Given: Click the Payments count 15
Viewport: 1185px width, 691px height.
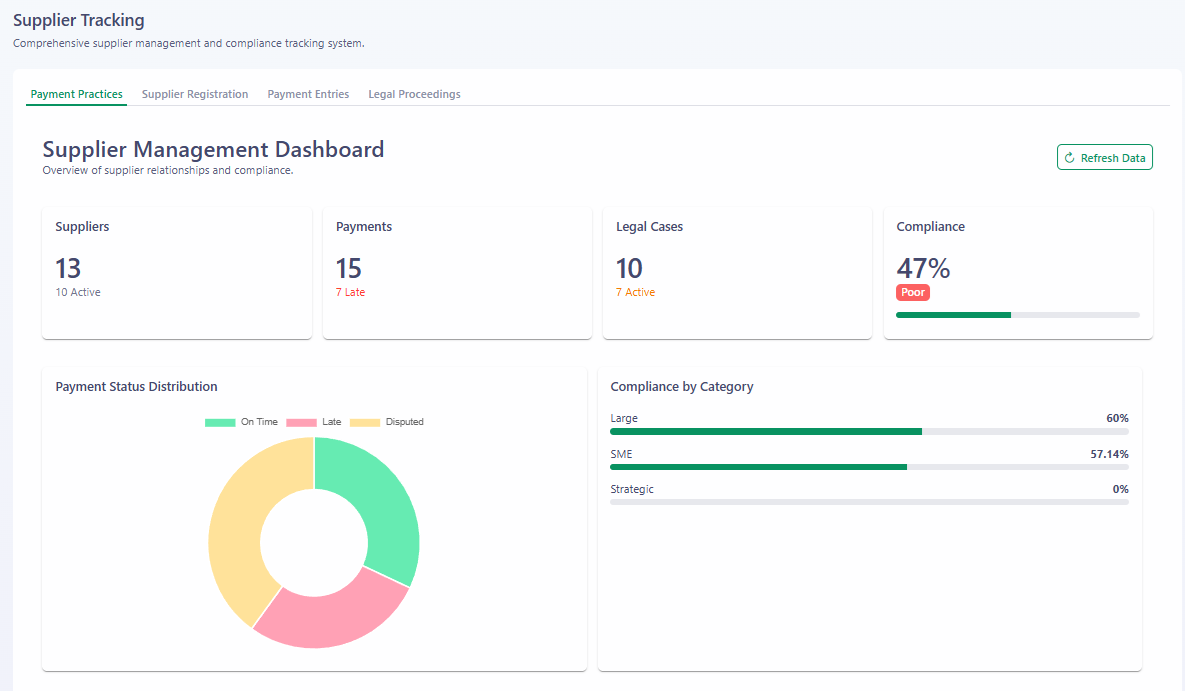Looking at the screenshot, I should click(348, 268).
